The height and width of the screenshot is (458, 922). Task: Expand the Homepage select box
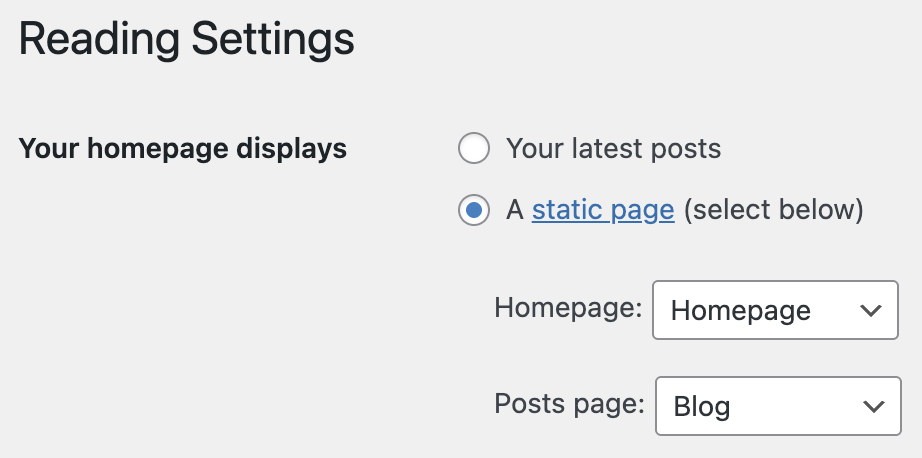(774, 310)
